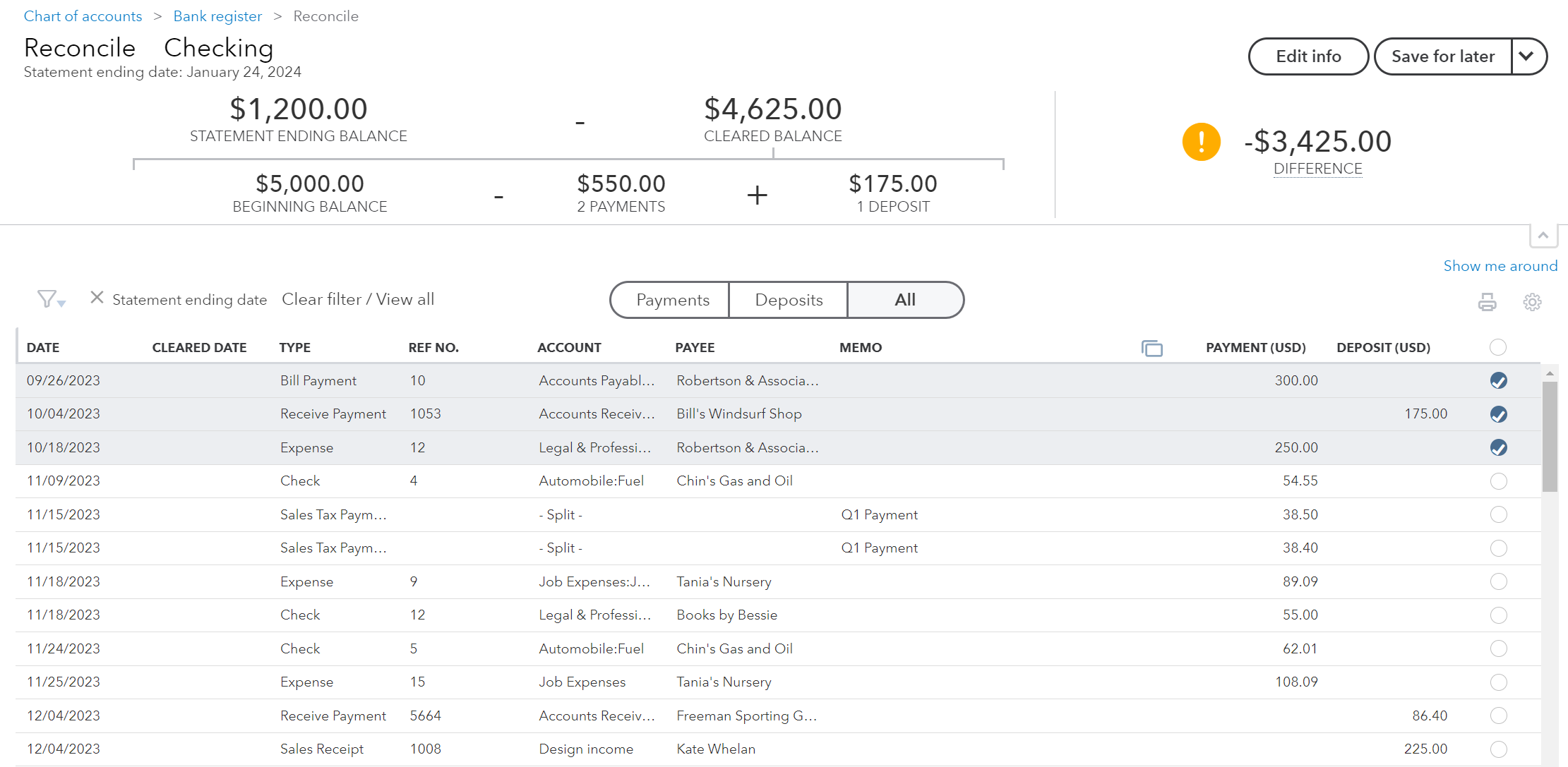Open the table settings gear
This screenshot has width=1568, height=767.
(x=1532, y=302)
